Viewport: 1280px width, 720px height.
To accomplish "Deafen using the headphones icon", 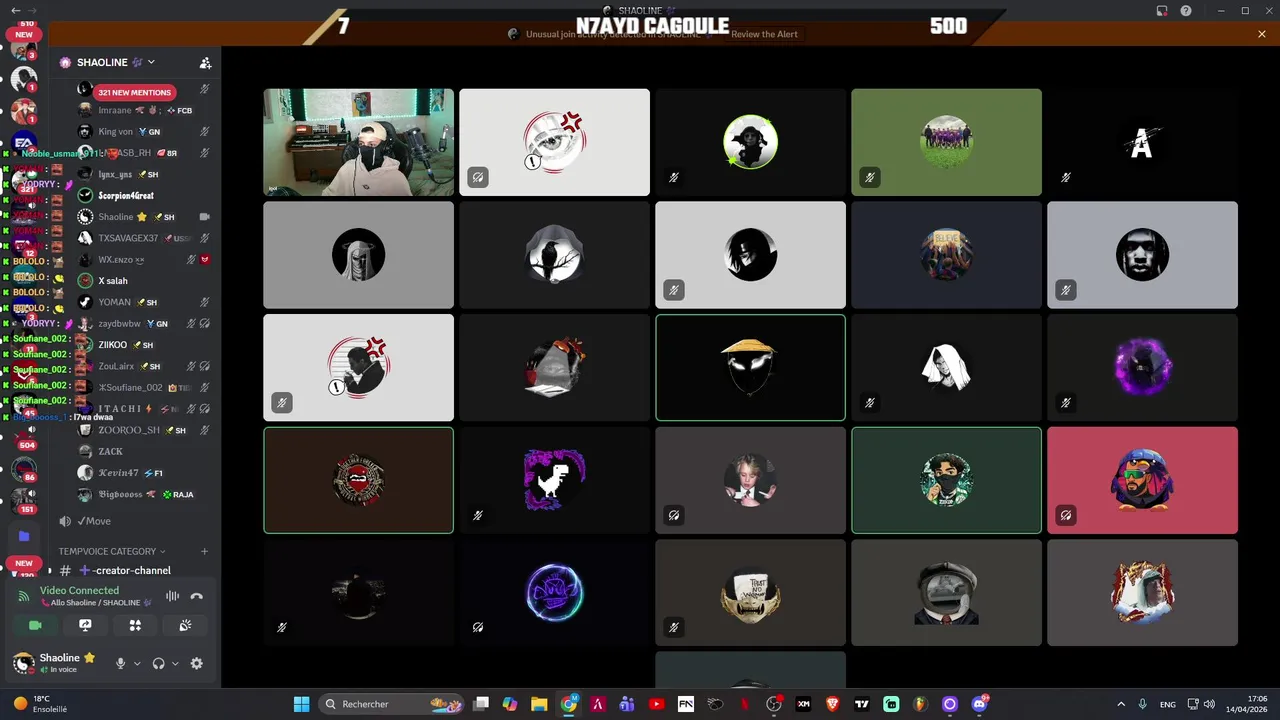I will [158, 663].
